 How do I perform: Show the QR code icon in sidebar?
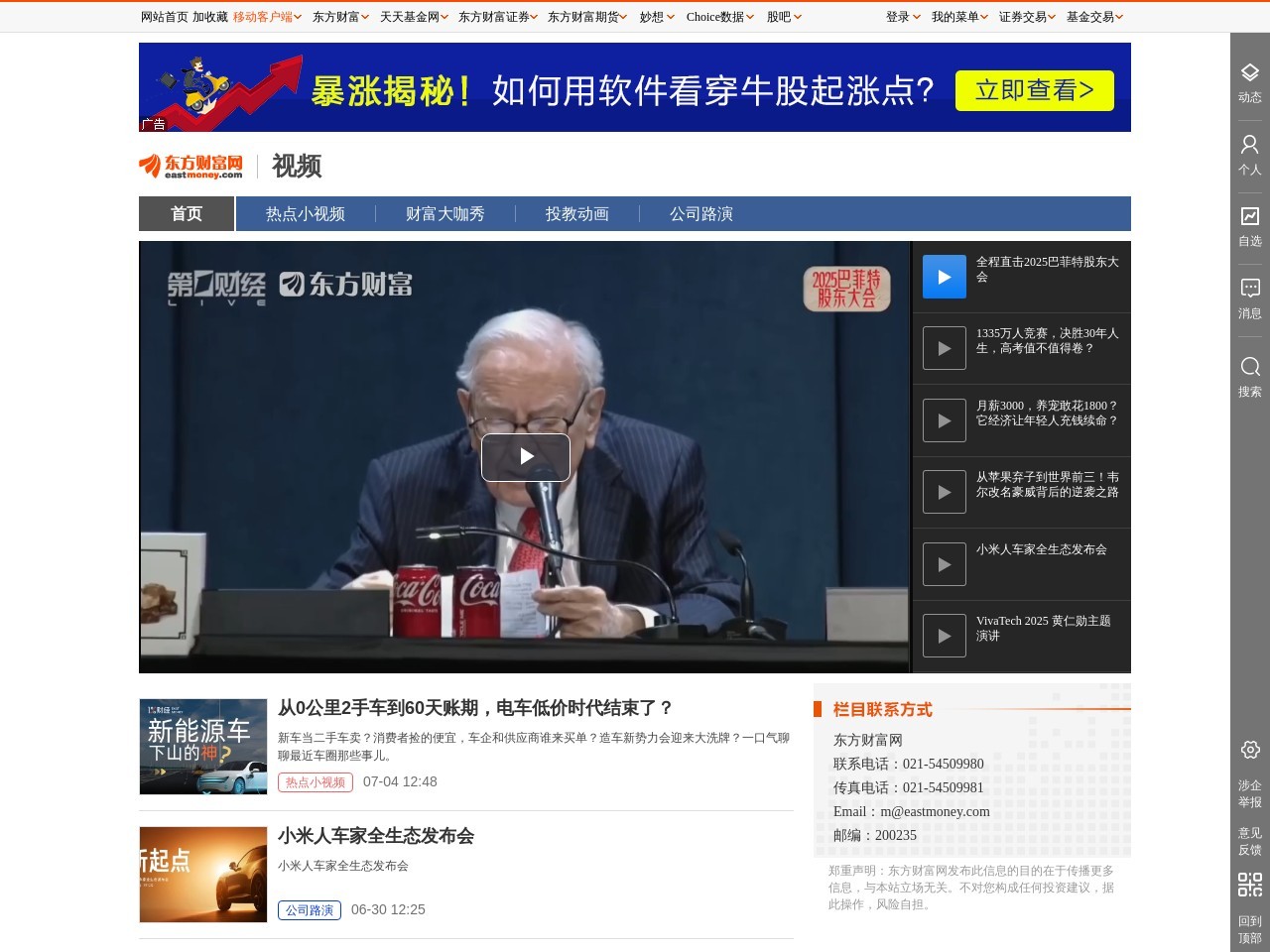pos(1250,884)
